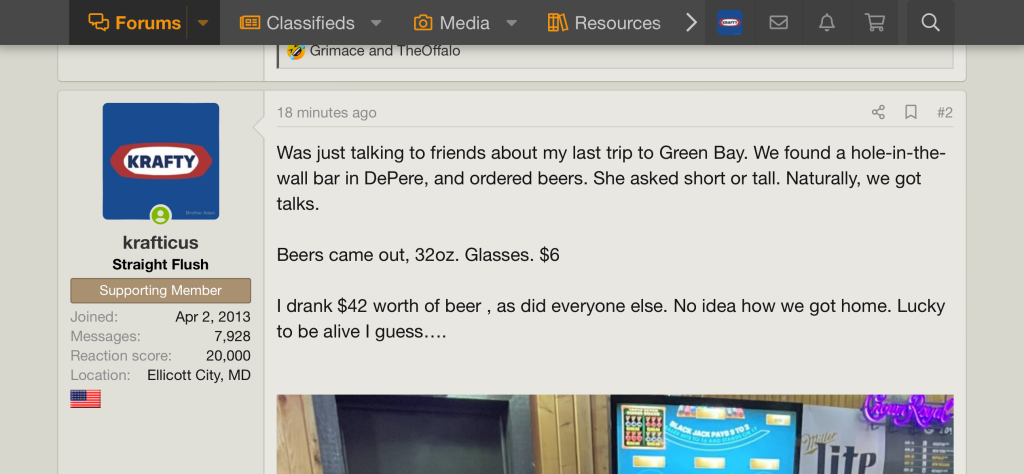Expand the Classifieds dropdown arrow
The height and width of the screenshot is (474, 1024).
[x=376, y=23]
